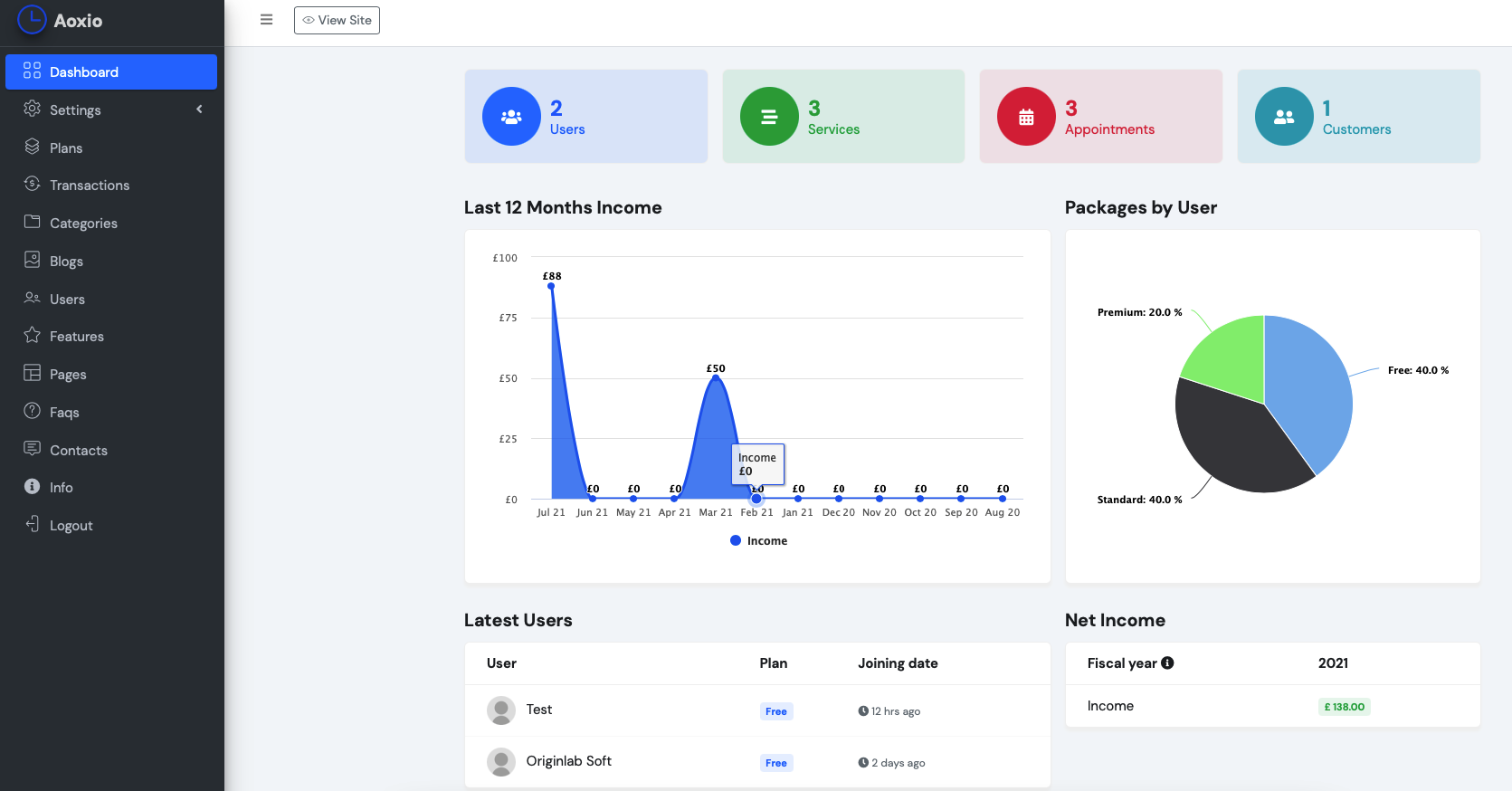
Task: Expand the Settings submenu chevron
Action: pos(199,110)
